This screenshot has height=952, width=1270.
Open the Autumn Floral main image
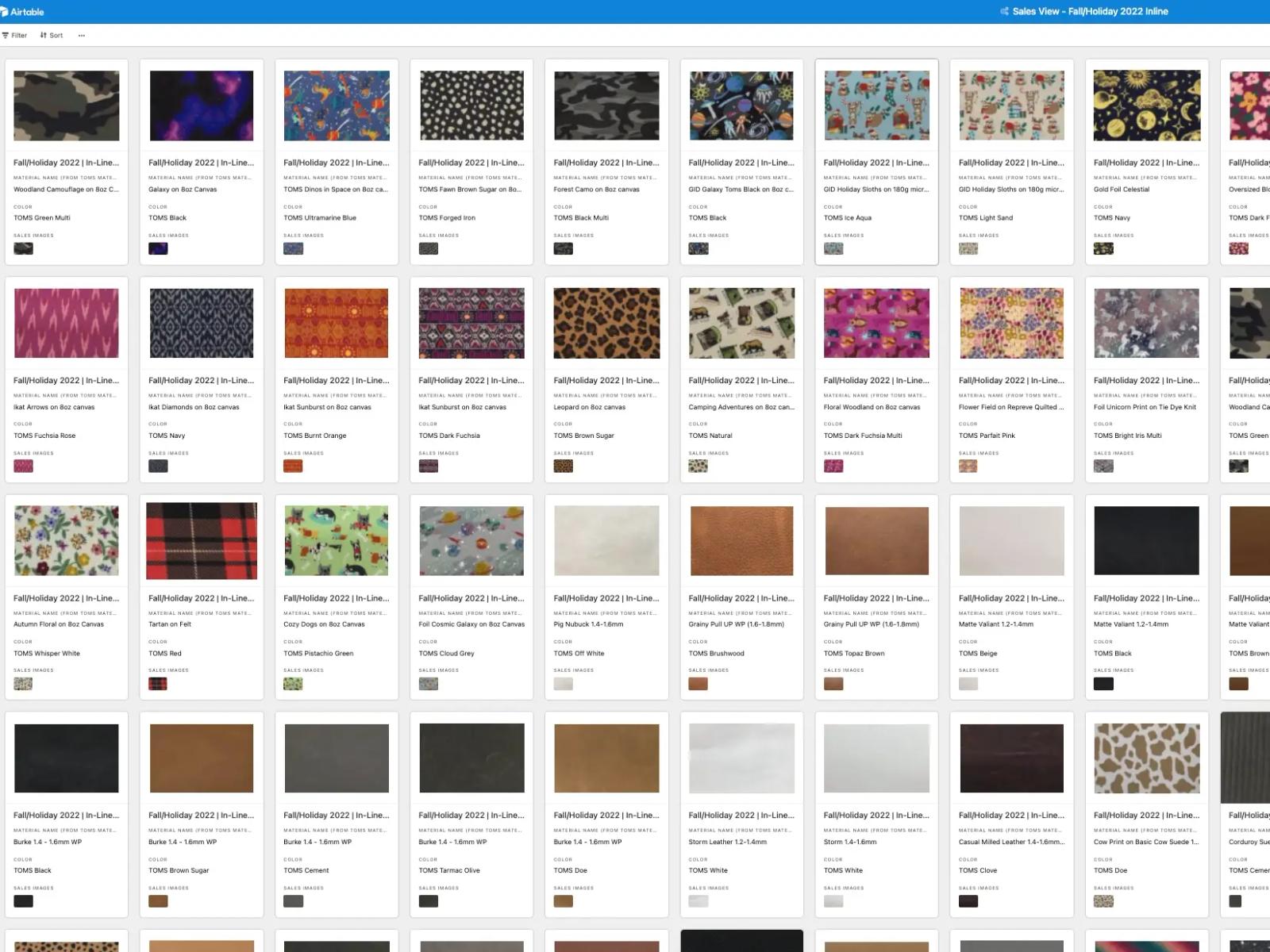[x=67, y=541]
